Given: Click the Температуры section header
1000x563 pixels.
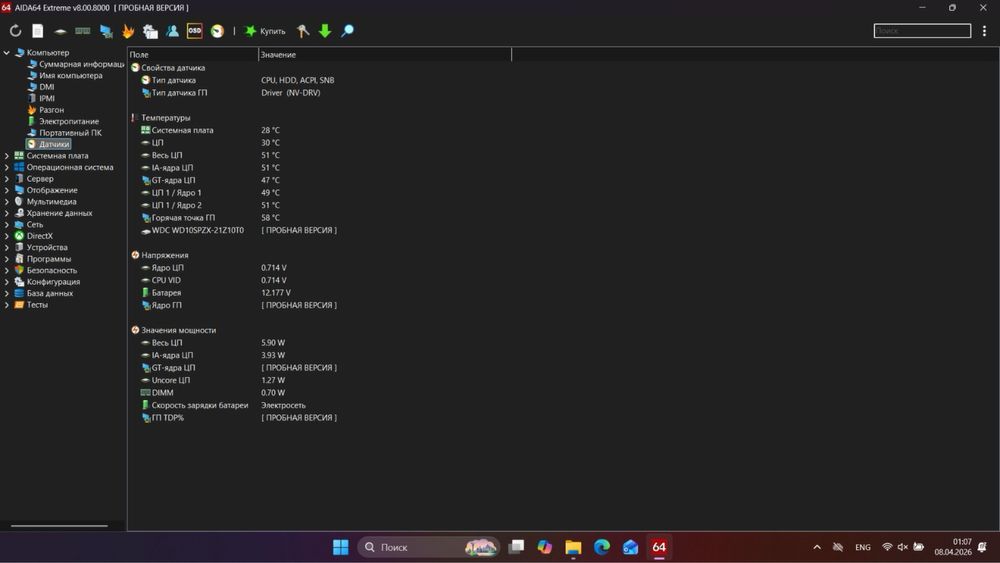Looking at the screenshot, I should point(161,118).
